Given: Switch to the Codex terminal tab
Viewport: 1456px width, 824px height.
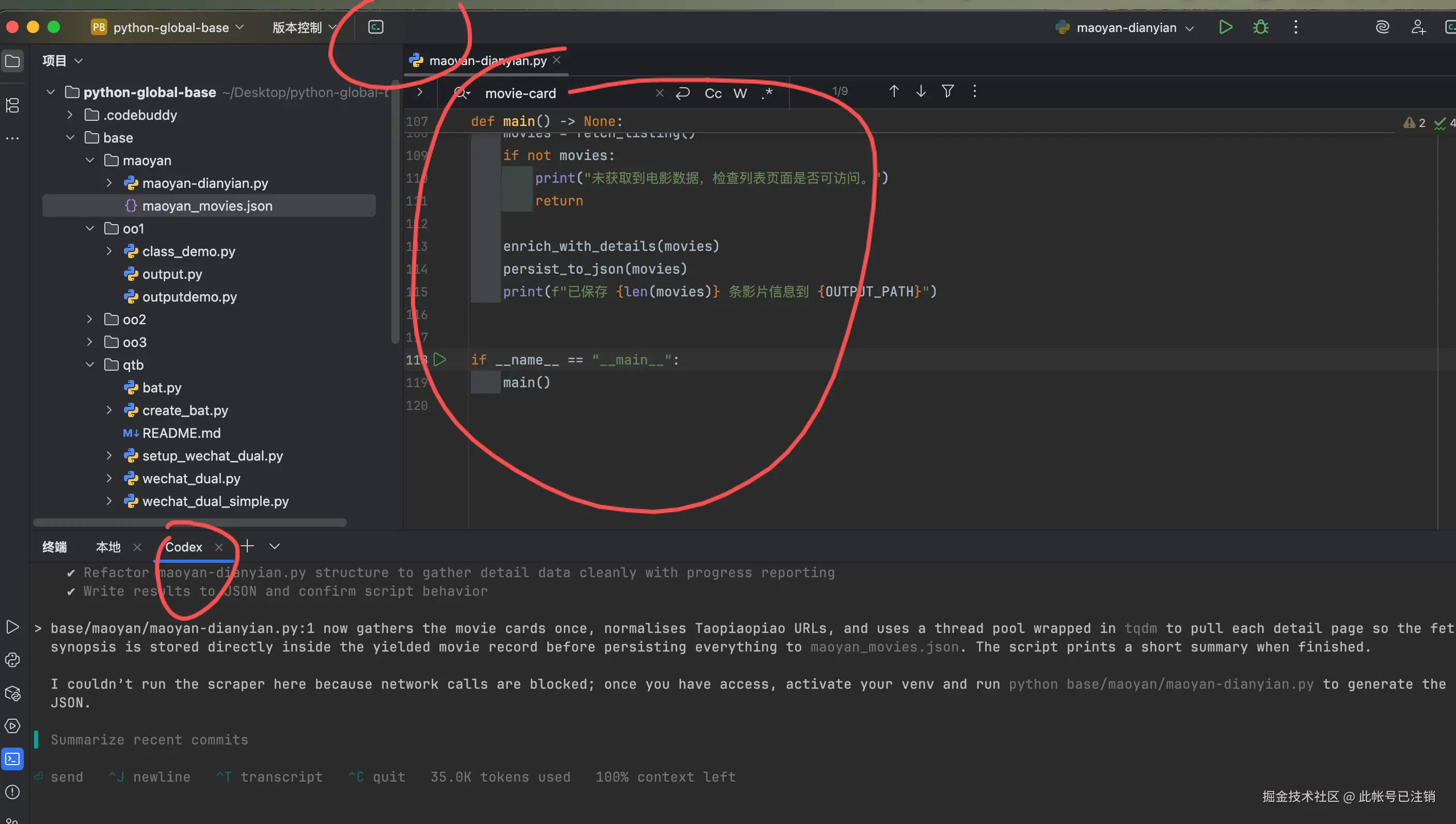Looking at the screenshot, I should coord(183,547).
